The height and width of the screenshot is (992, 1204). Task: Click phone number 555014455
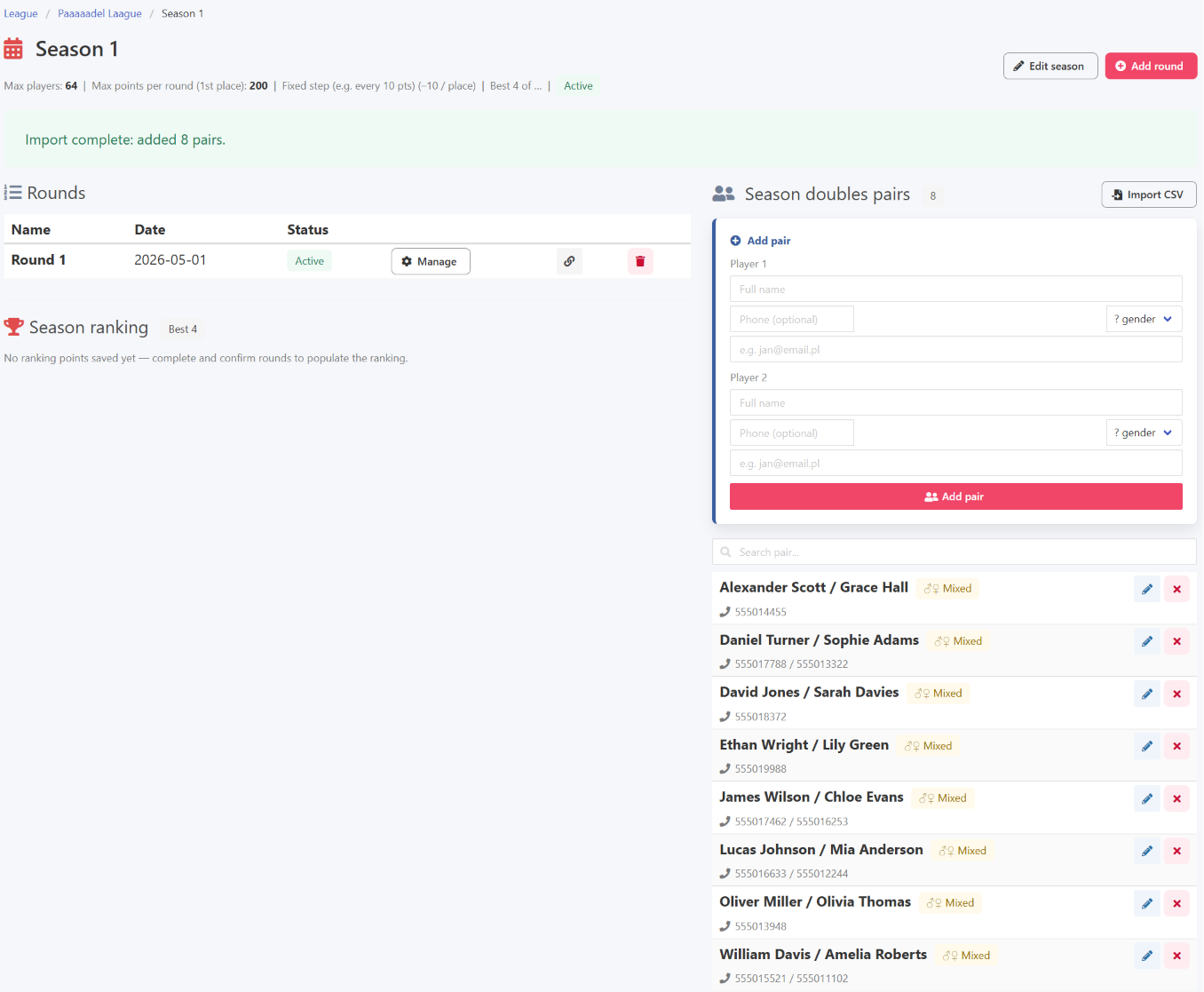coord(760,612)
